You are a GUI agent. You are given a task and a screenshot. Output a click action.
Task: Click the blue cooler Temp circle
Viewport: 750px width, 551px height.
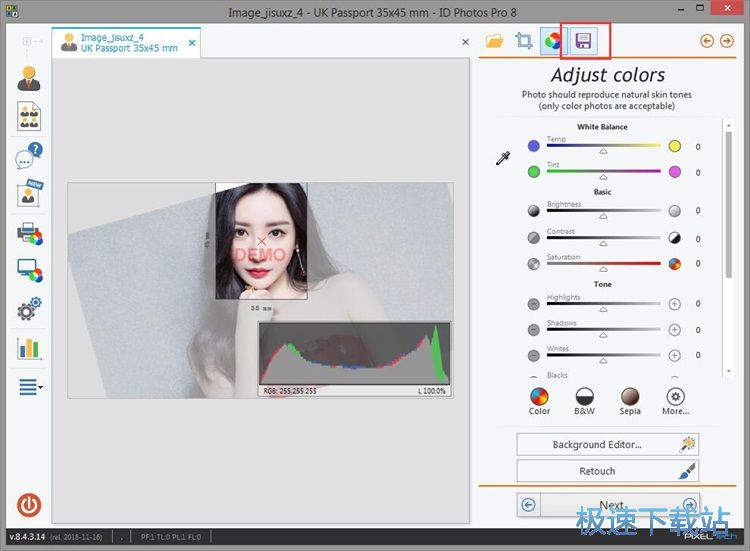pos(534,146)
